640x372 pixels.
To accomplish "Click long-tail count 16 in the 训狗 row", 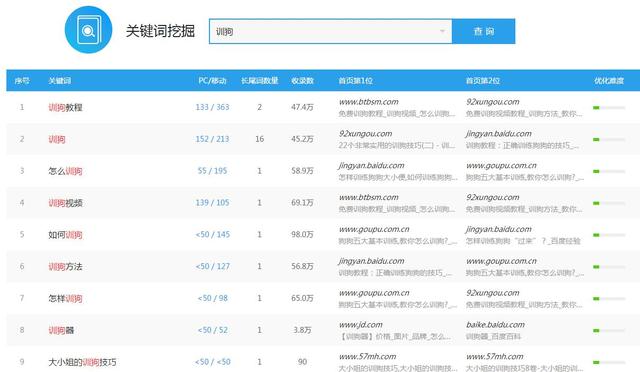I will coord(260,139).
